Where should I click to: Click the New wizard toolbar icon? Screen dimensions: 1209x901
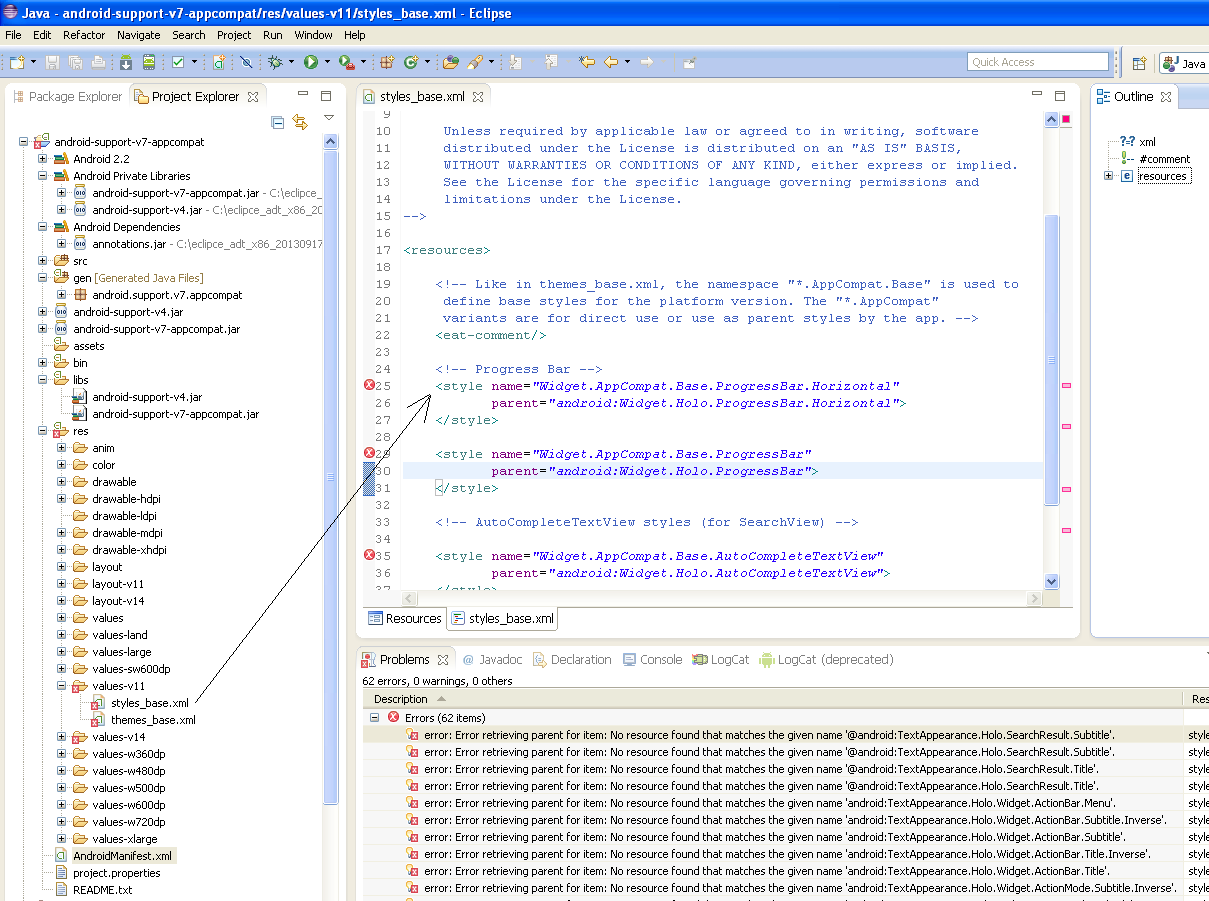pyautogui.click(x=17, y=62)
